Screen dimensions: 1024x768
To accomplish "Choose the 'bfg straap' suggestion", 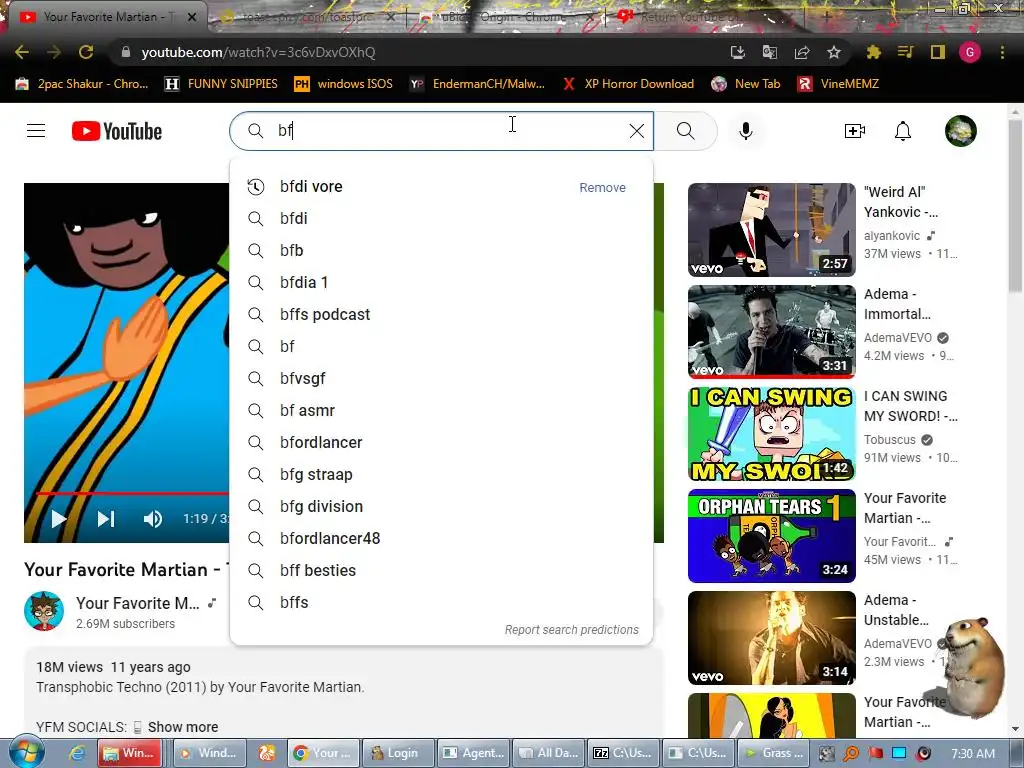I will click(x=441, y=475).
